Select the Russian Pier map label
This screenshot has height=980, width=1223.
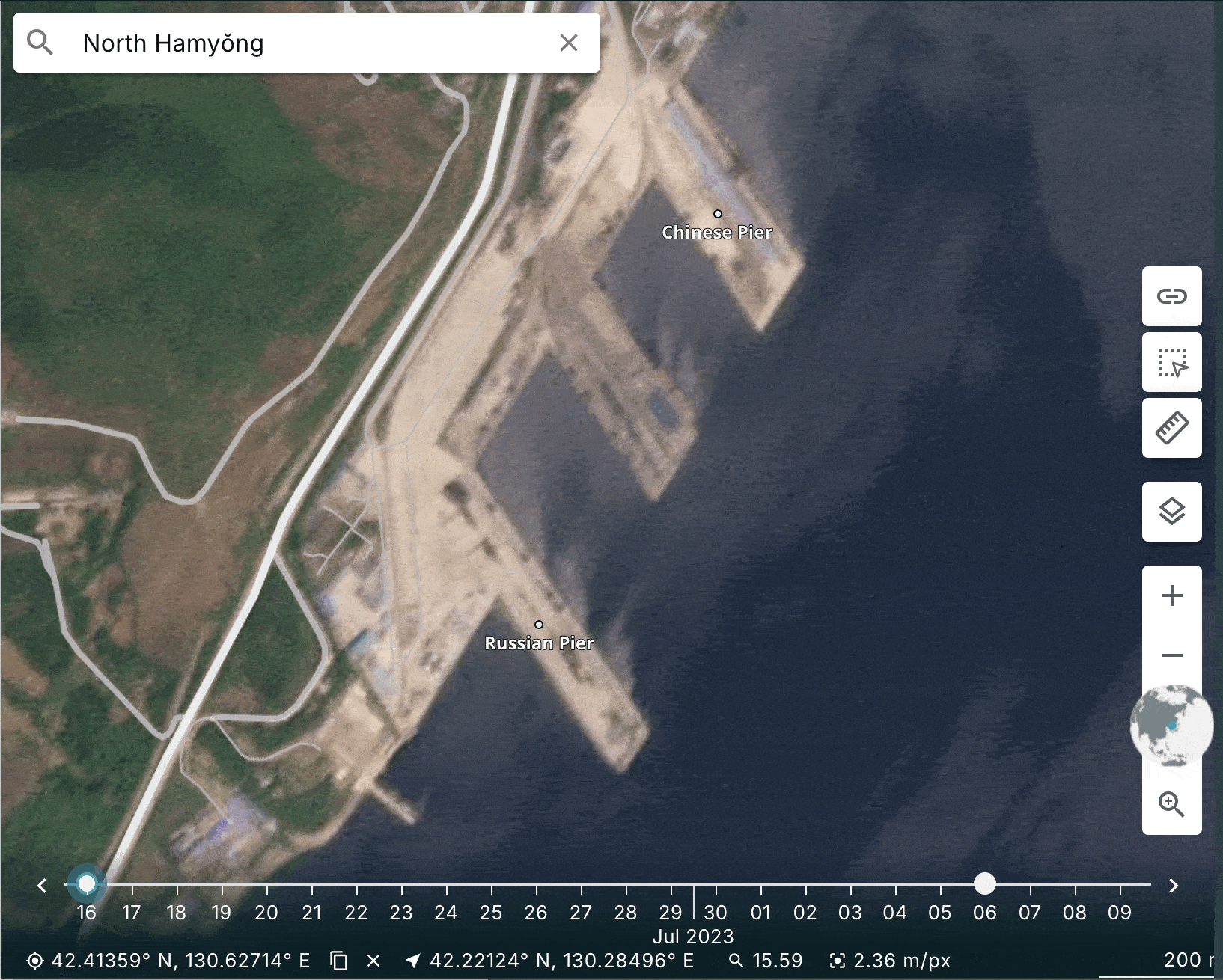click(x=539, y=643)
